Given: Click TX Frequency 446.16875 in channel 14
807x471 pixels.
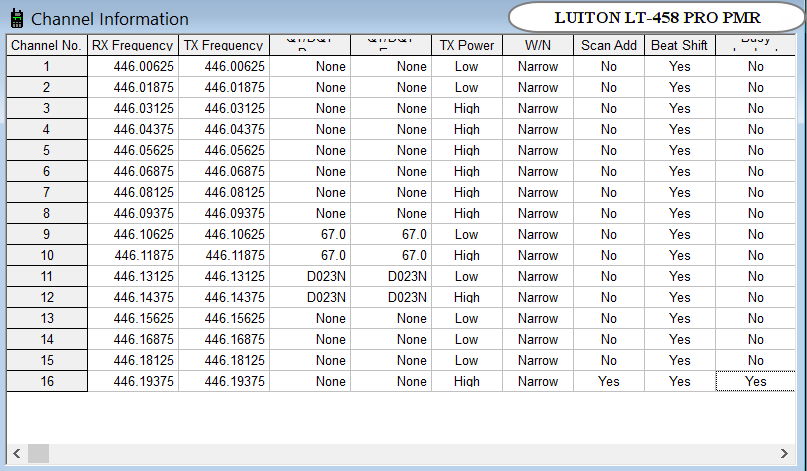Looking at the screenshot, I should 224,339.
